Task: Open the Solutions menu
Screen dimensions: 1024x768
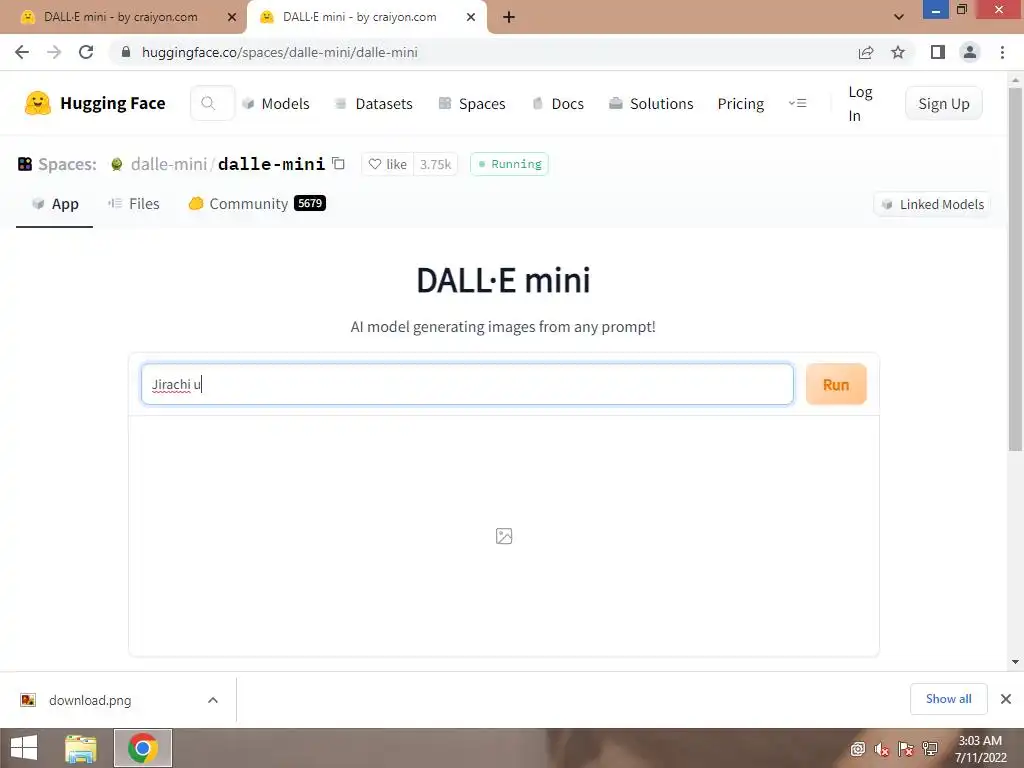Action: coord(651,104)
